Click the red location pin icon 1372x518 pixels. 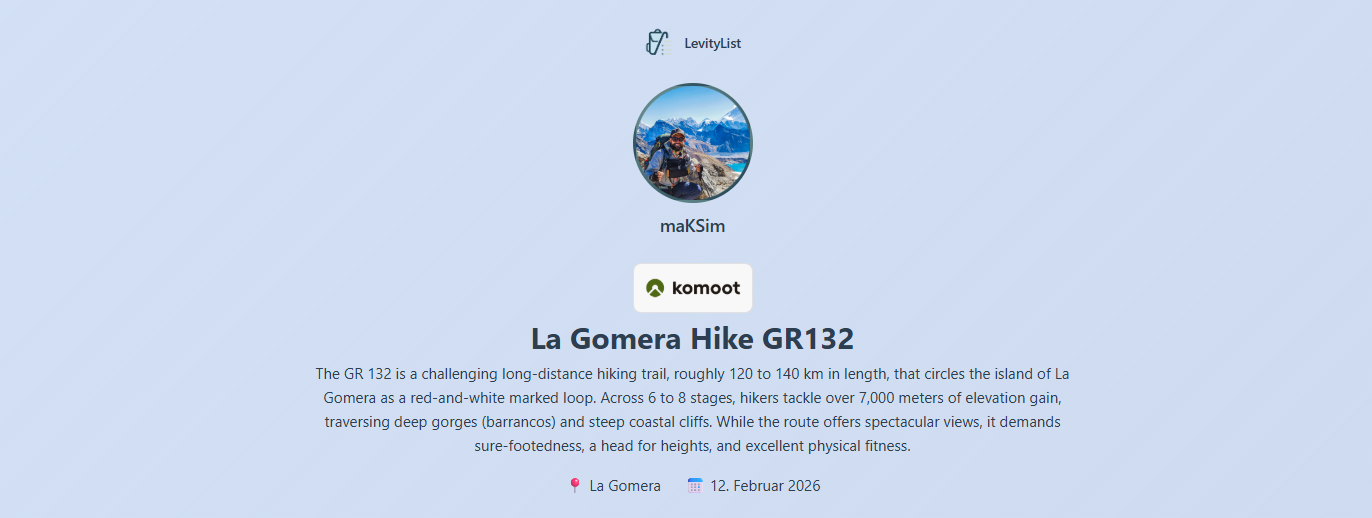coord(574,485)
